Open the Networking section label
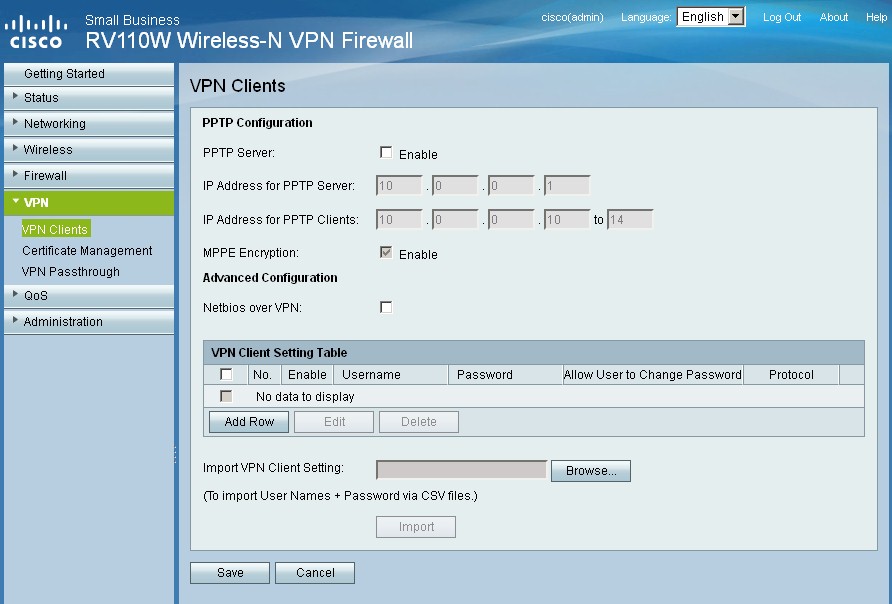Viewport: 892px width, 604px height. click(x=55, y=124)
